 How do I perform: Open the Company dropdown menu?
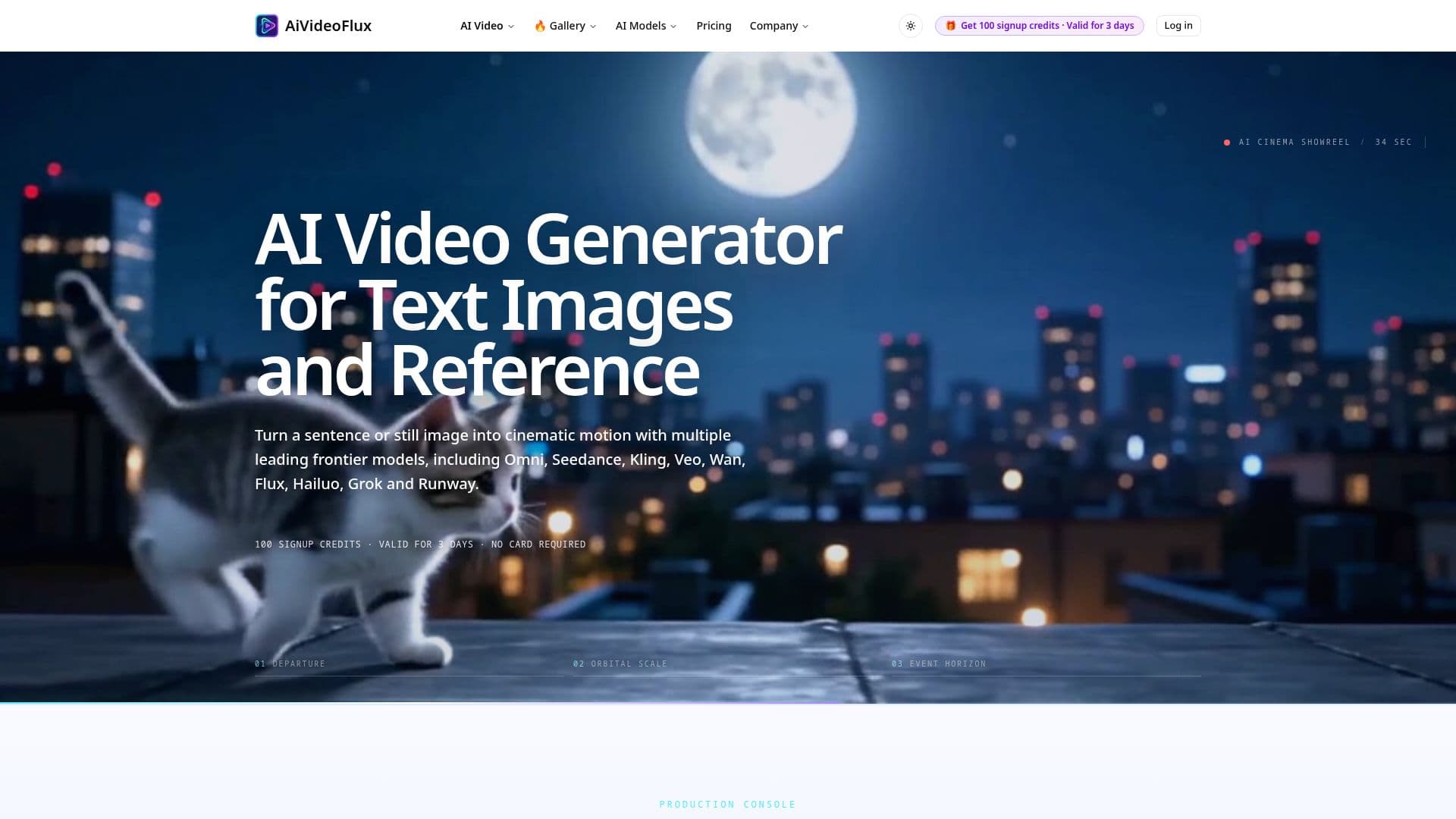click(x=779, y=26)
